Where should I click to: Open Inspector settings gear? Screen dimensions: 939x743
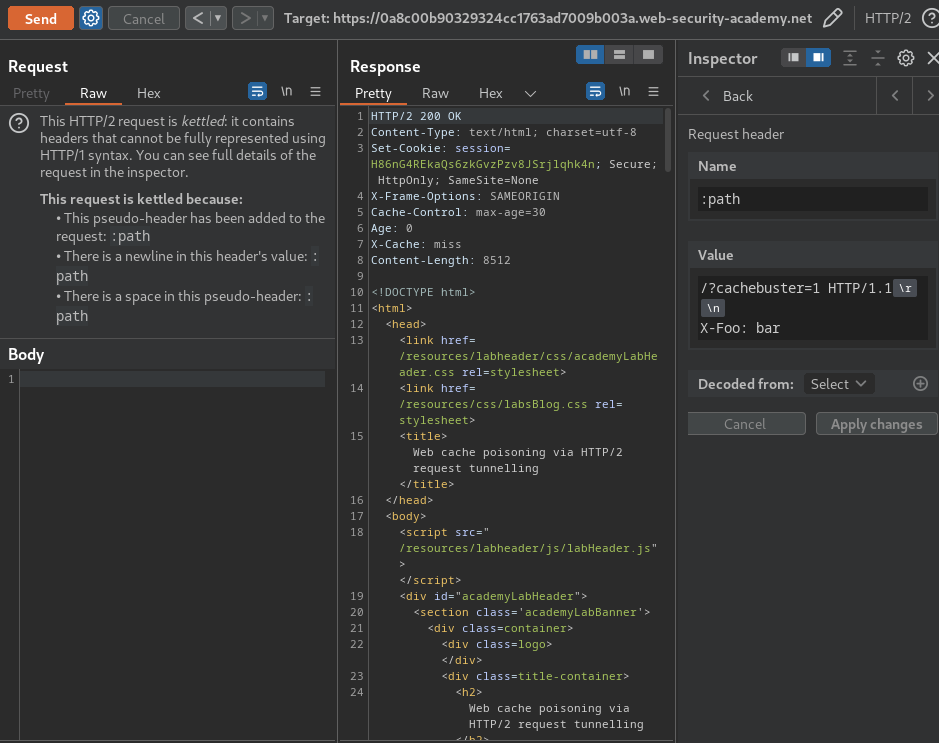click(x=905, y=58)
